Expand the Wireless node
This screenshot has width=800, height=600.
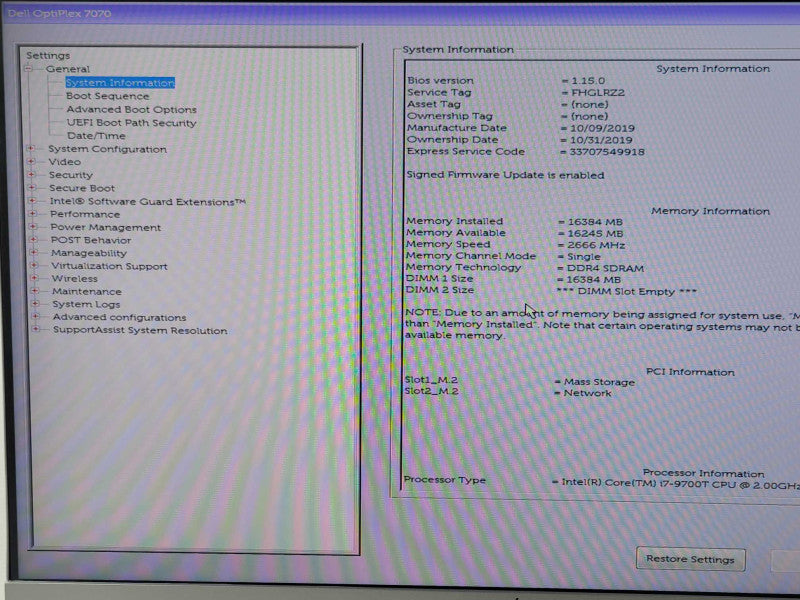pyautogui.click(x=35, y=278)
